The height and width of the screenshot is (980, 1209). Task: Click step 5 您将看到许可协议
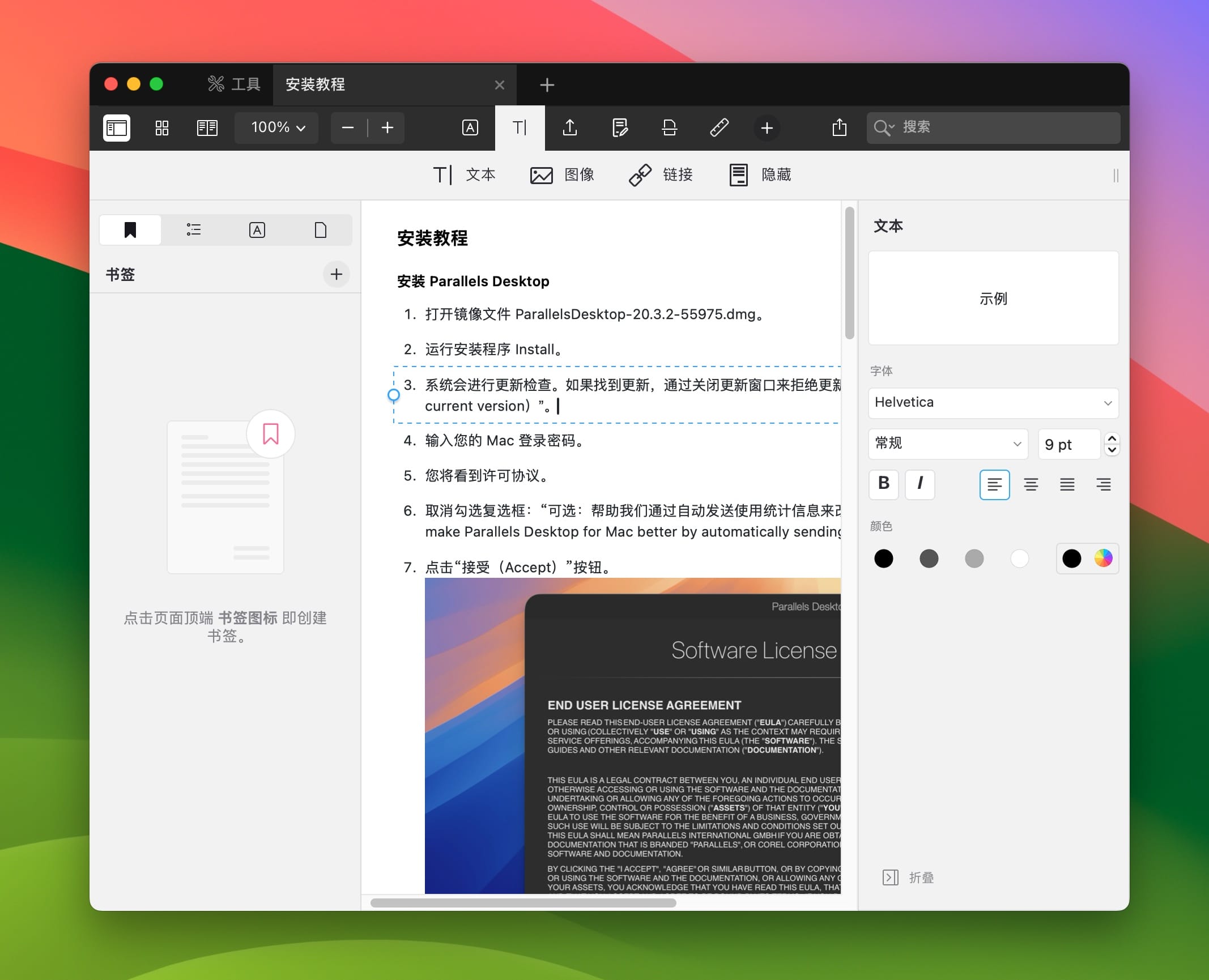476,476
